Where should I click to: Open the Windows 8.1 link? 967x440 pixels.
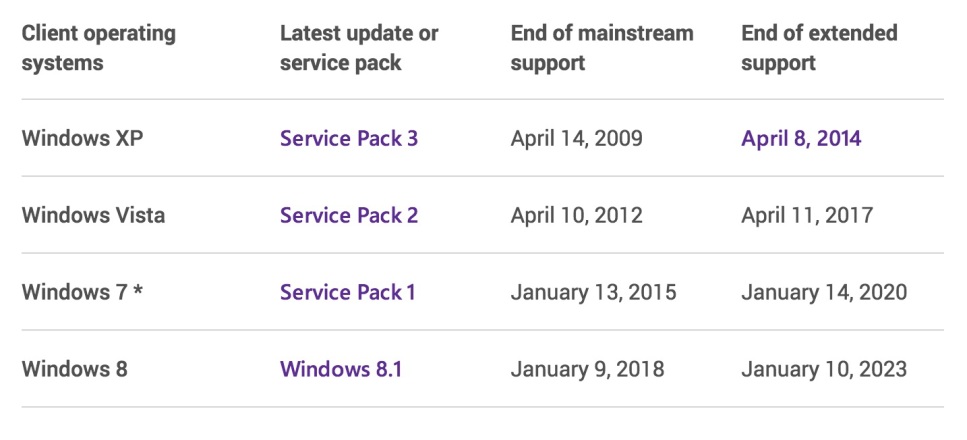pyautogui.click(x=340, y=369)
